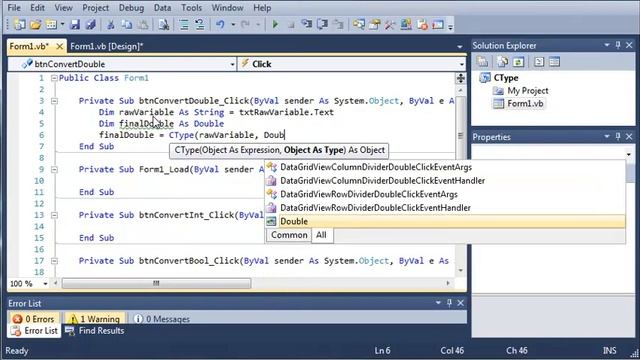Toggle the 0 Errors filter button

pos(34,319)
